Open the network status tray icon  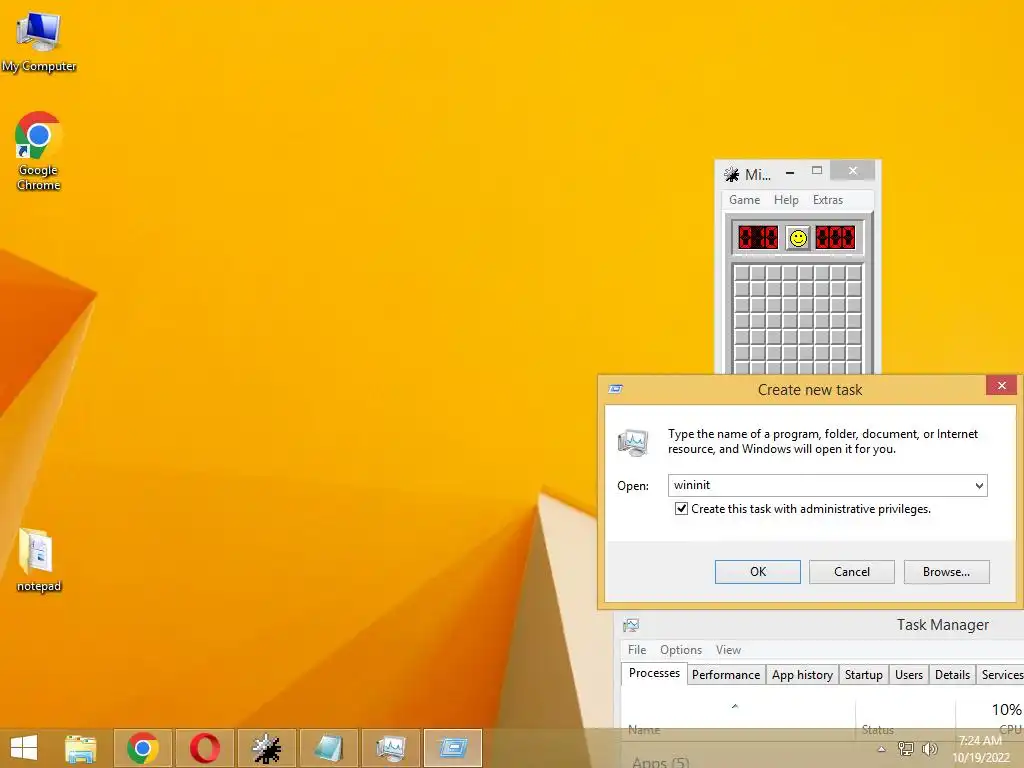905,749
